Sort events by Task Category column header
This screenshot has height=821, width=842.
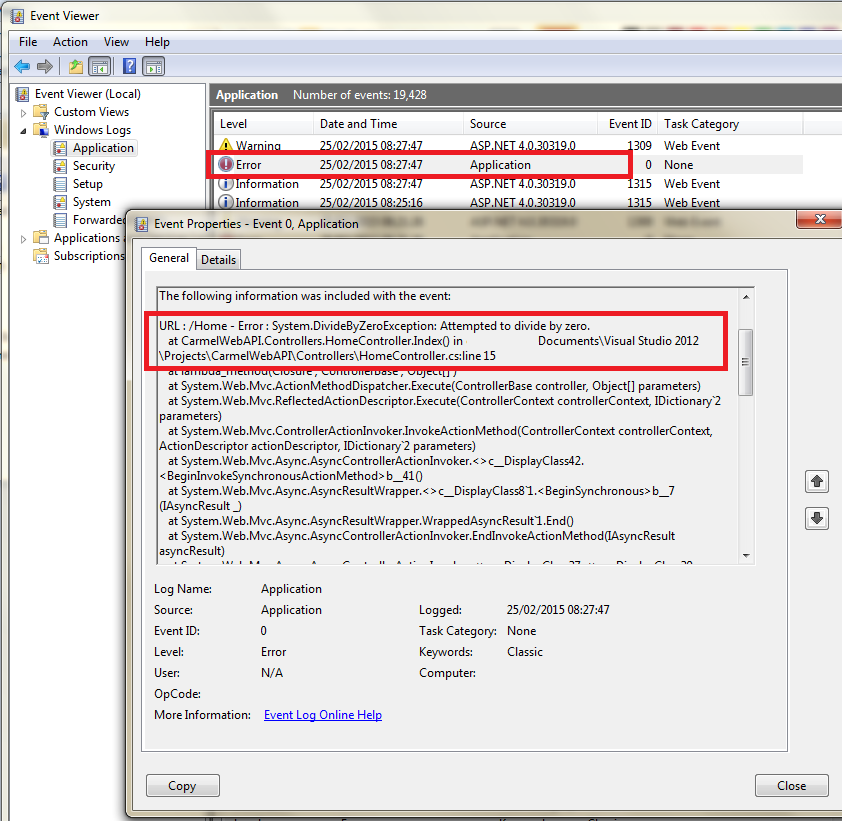[730, 124]
